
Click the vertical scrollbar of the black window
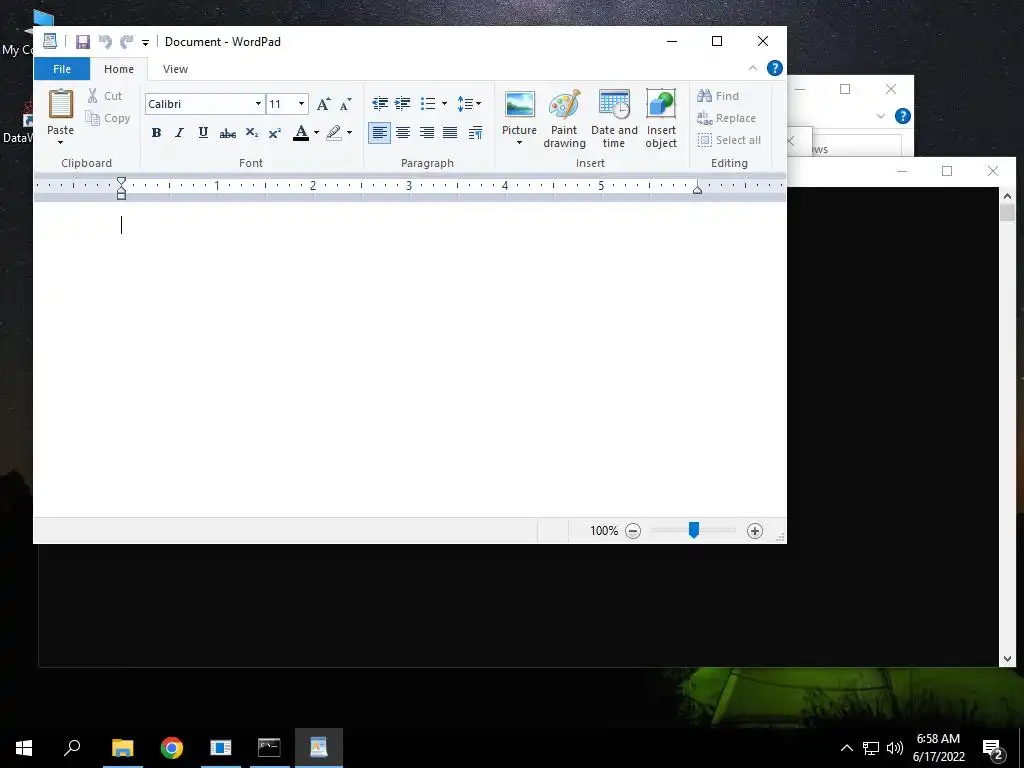[1007, 427]
